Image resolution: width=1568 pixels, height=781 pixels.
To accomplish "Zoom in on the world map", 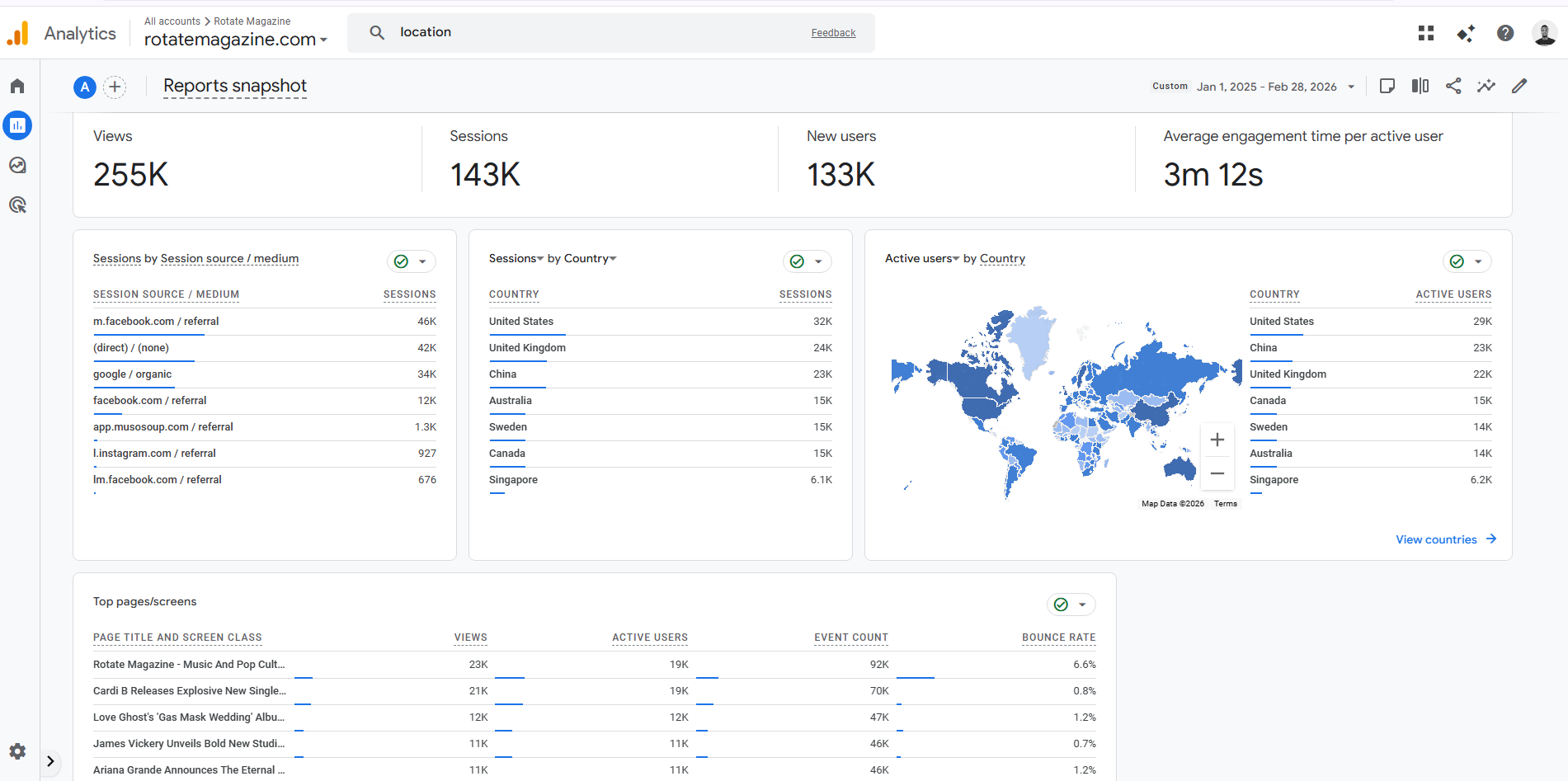I will point(1217,440).
